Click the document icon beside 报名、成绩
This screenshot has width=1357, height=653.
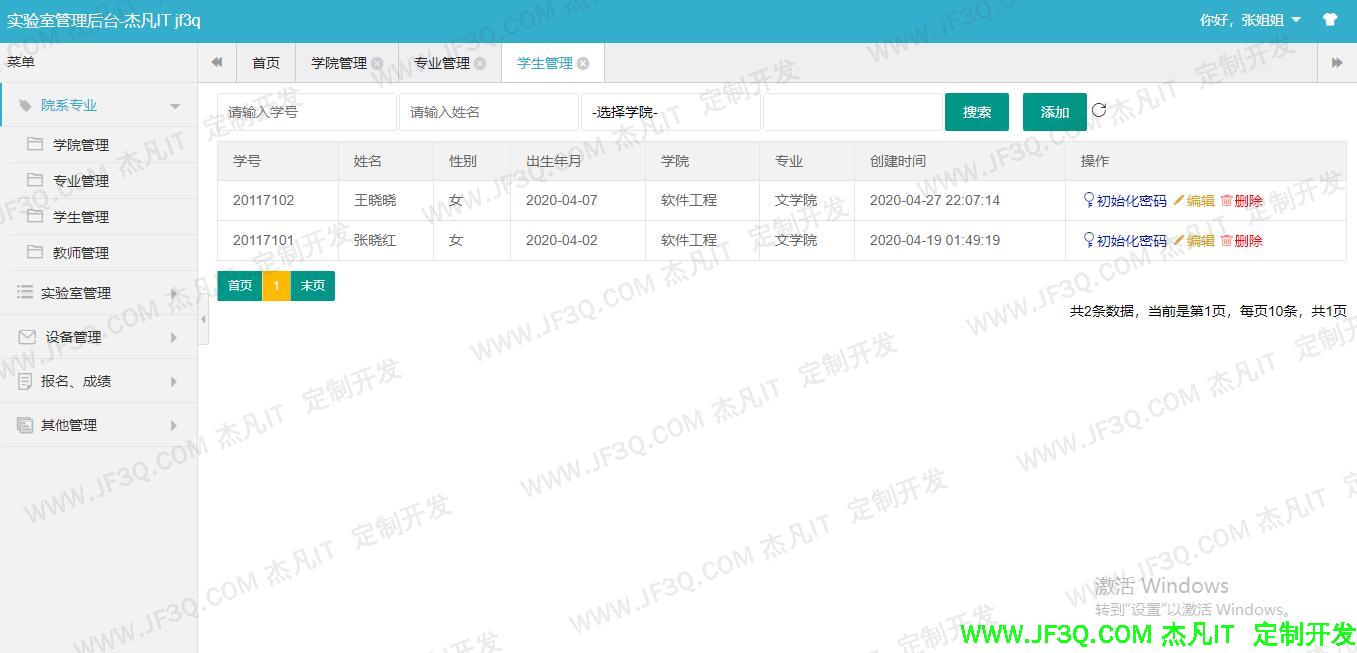pos(24,381)
